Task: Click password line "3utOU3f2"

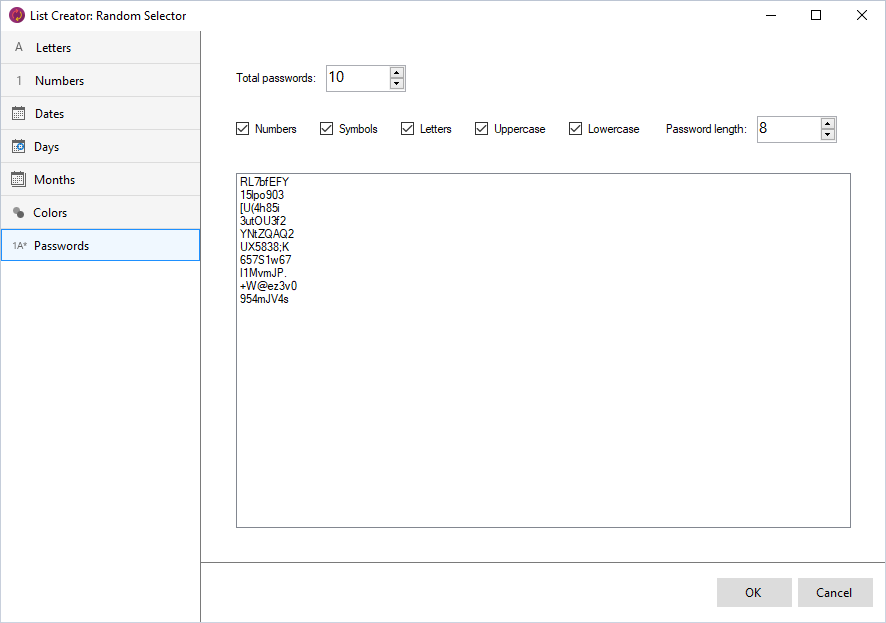Action: (x=263, y=221)
